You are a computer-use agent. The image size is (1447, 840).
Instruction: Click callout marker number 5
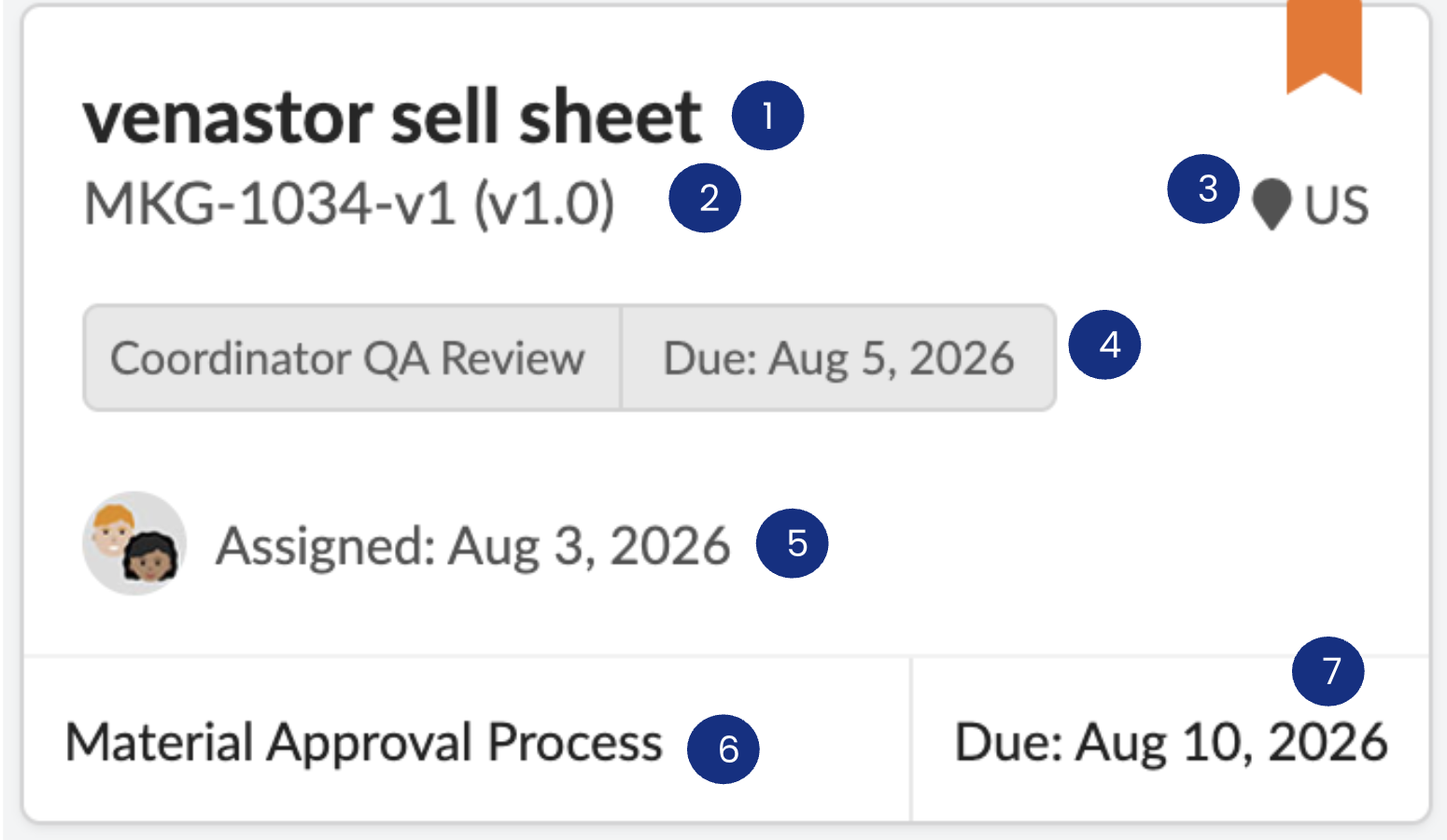point(793,543)
